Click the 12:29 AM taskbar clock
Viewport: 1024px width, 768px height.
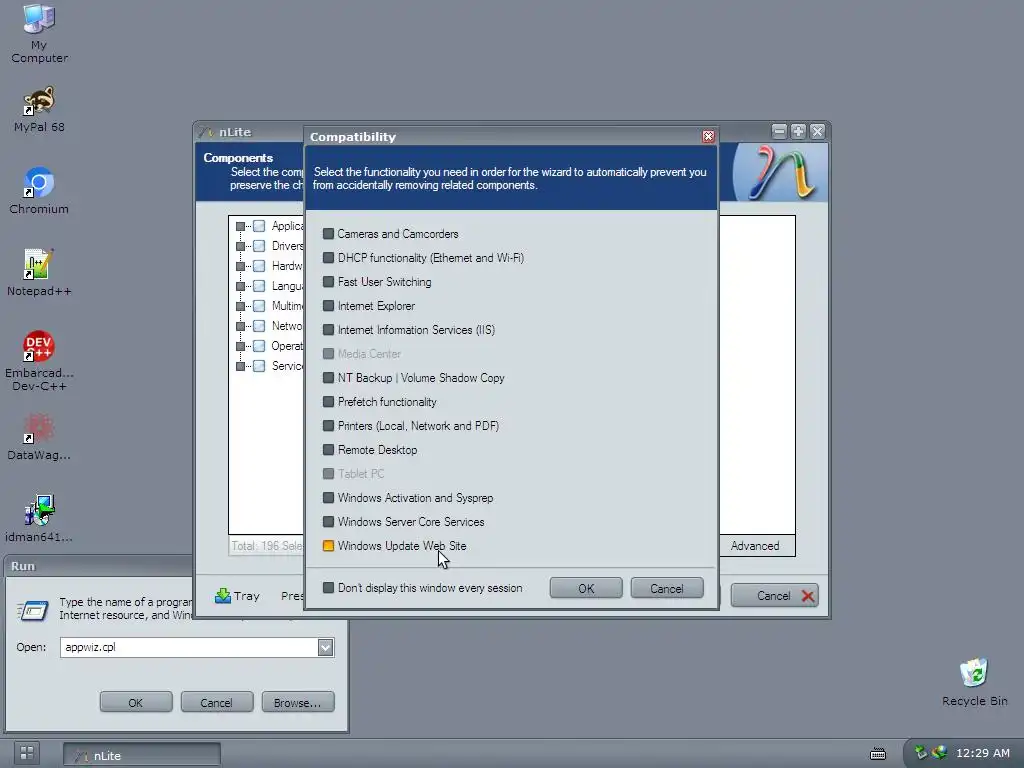982,753
